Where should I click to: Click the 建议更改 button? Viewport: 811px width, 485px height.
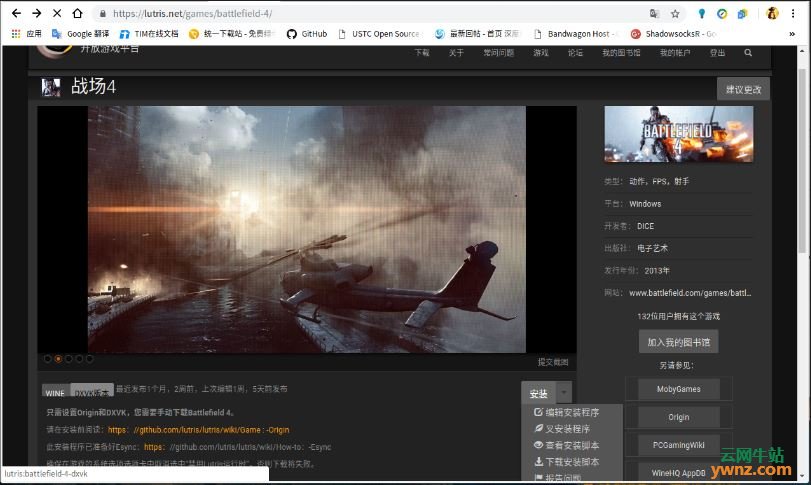click(743, 89)
